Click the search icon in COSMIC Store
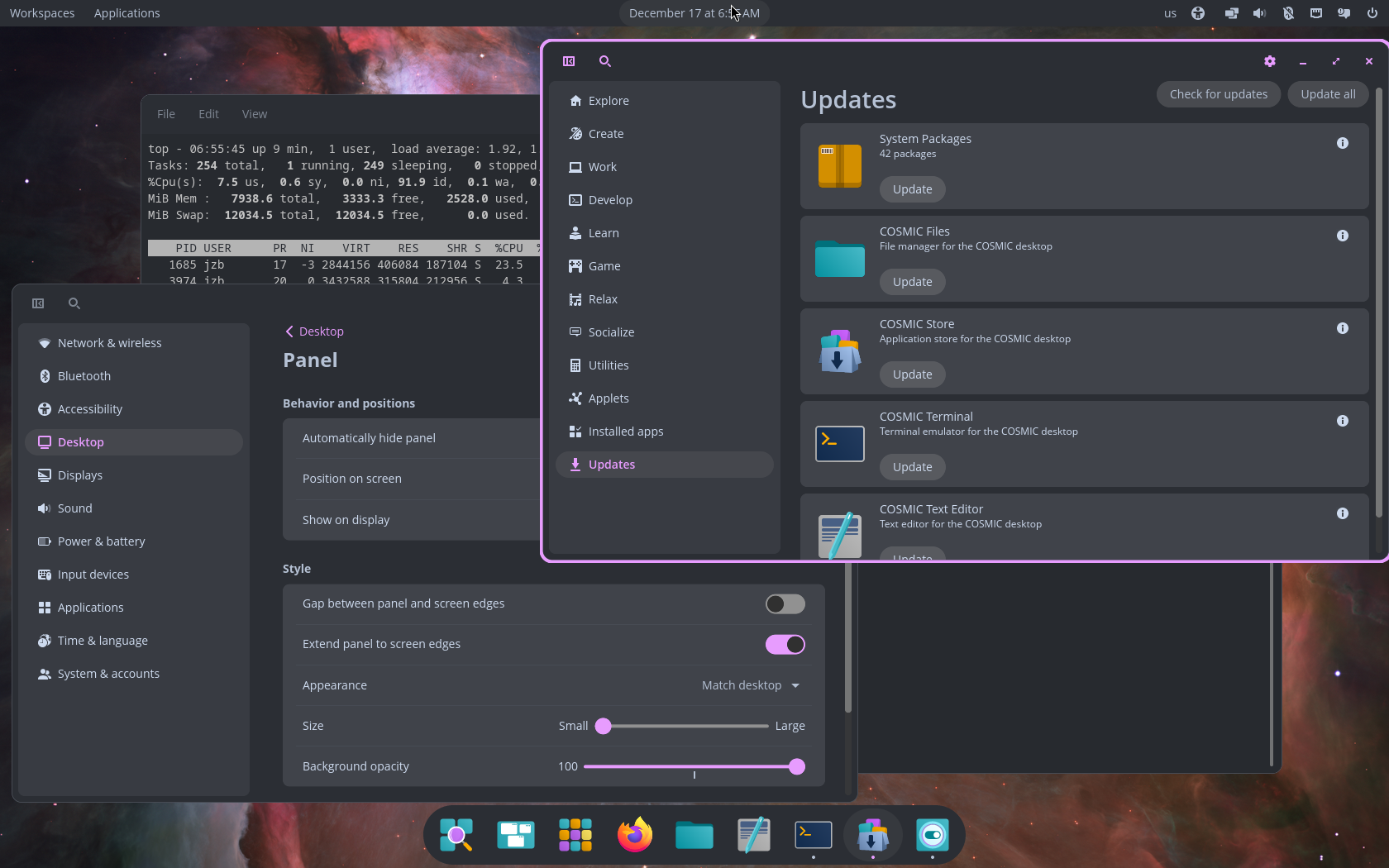This screenshot has width=1389, height=868. (x=605, y=61)
